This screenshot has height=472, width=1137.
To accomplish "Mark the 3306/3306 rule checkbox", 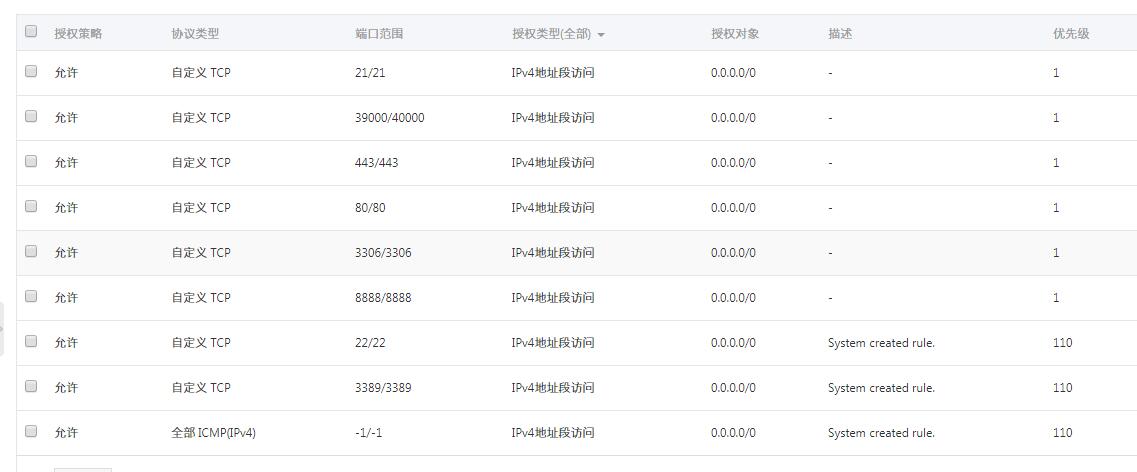I will tap(30, 251).
